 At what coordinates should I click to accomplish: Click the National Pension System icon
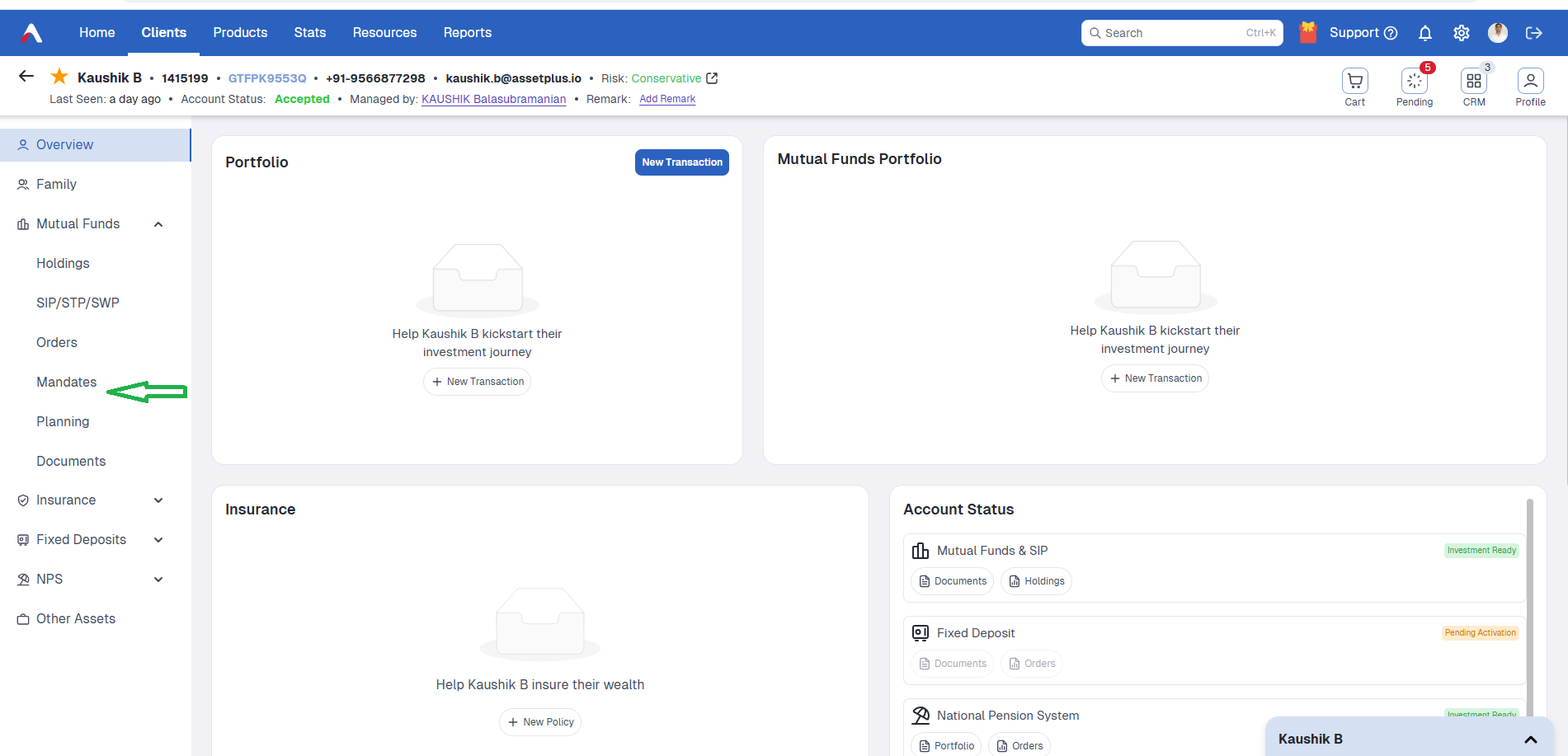click(921, 716)
